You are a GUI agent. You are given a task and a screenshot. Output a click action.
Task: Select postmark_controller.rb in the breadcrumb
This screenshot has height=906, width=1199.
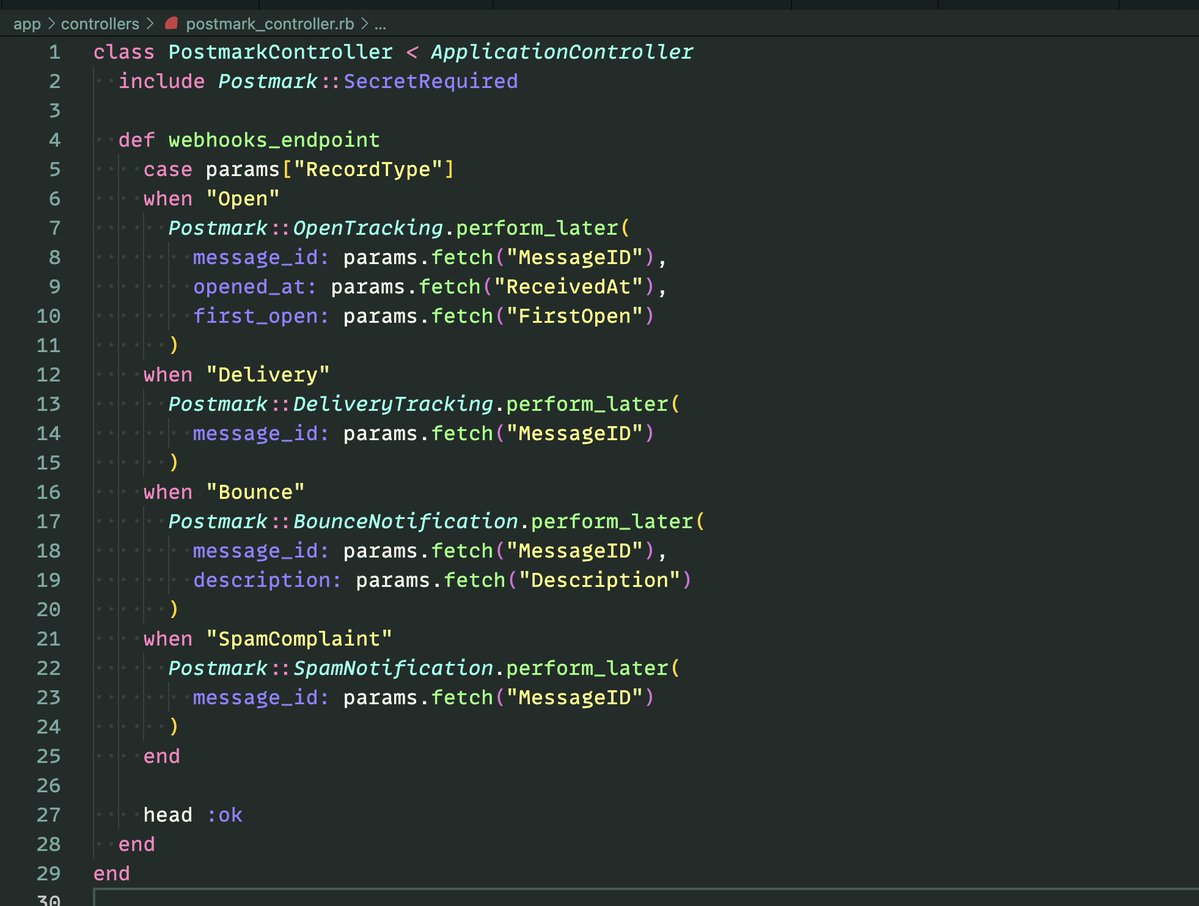click(270, 24)
